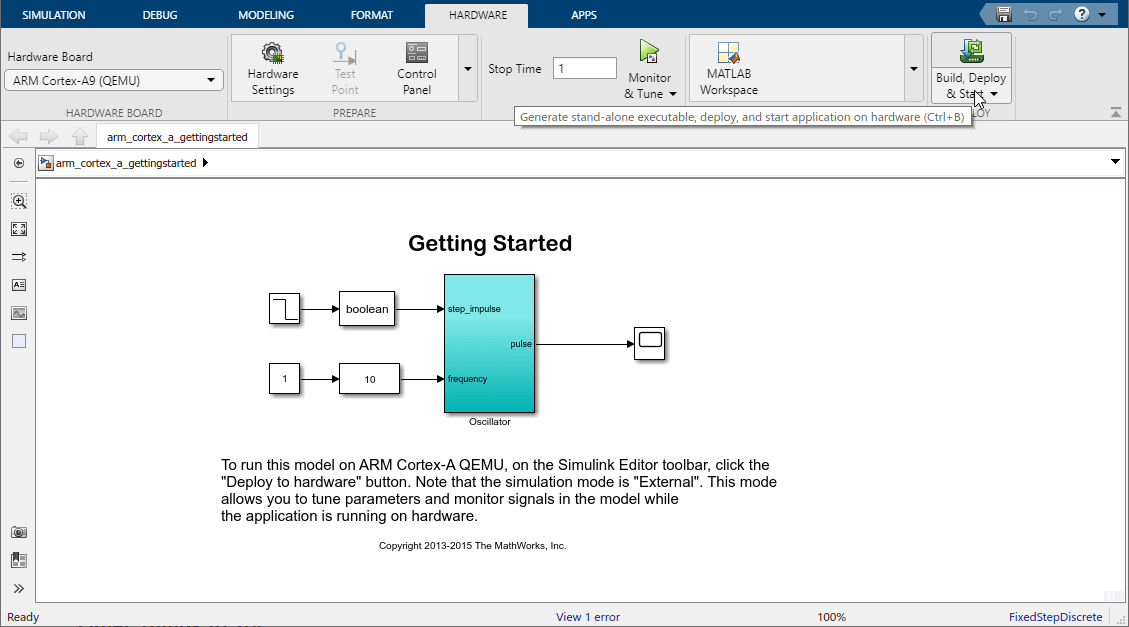This screenshot has width=1129, height=627.
Task: Click the screenshot camera icon in sidebar
Action: point(19,533)
